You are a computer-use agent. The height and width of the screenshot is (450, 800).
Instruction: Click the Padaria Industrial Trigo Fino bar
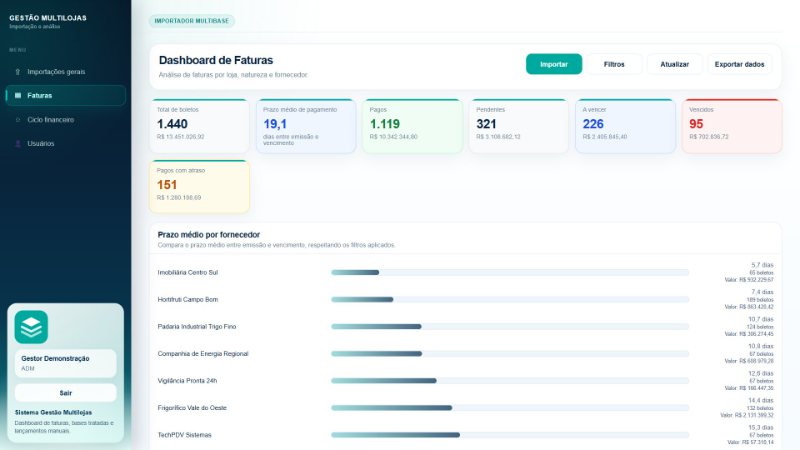point(510,327)
